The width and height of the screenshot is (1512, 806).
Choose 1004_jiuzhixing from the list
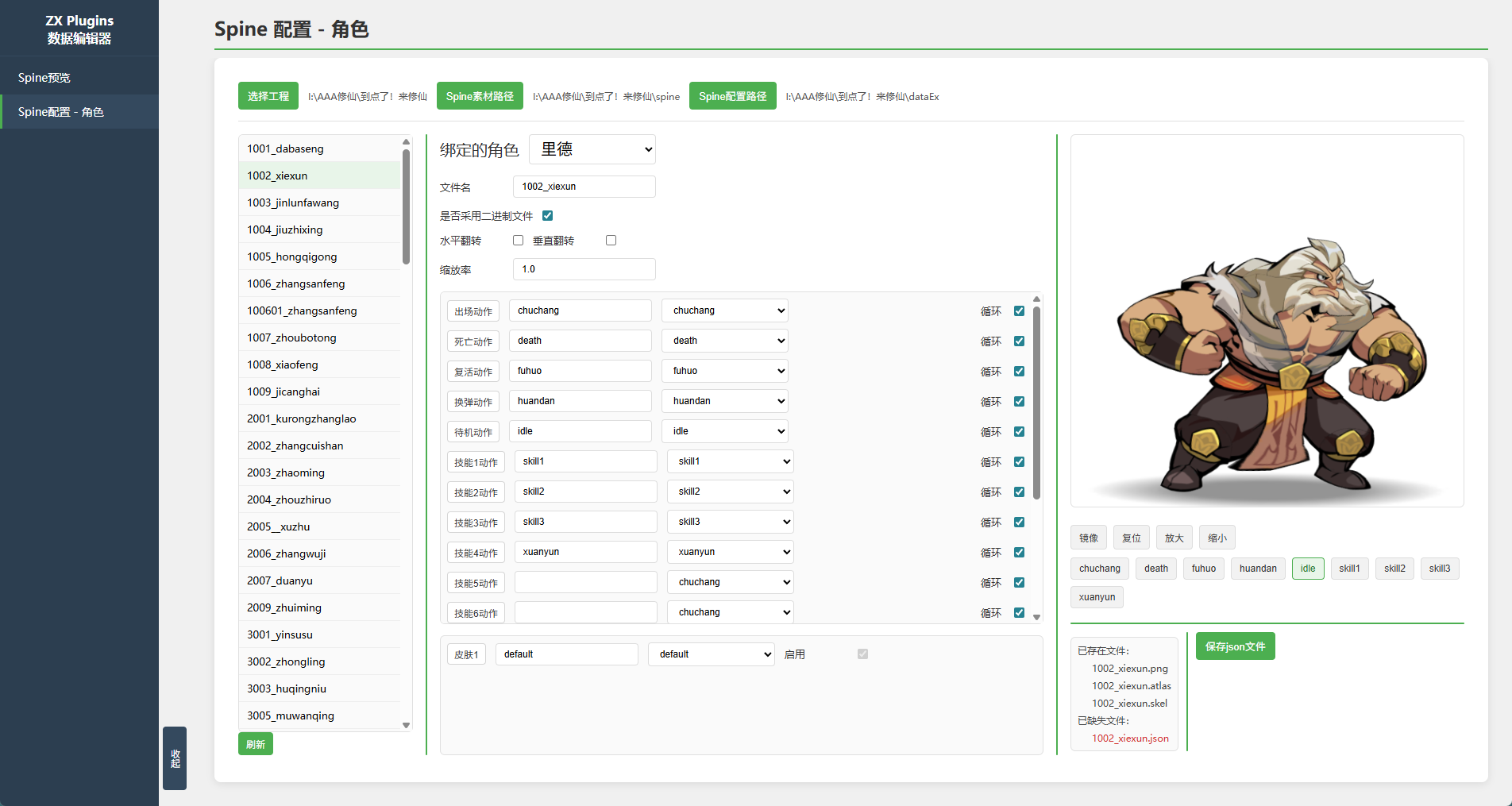tap(319, 229)
